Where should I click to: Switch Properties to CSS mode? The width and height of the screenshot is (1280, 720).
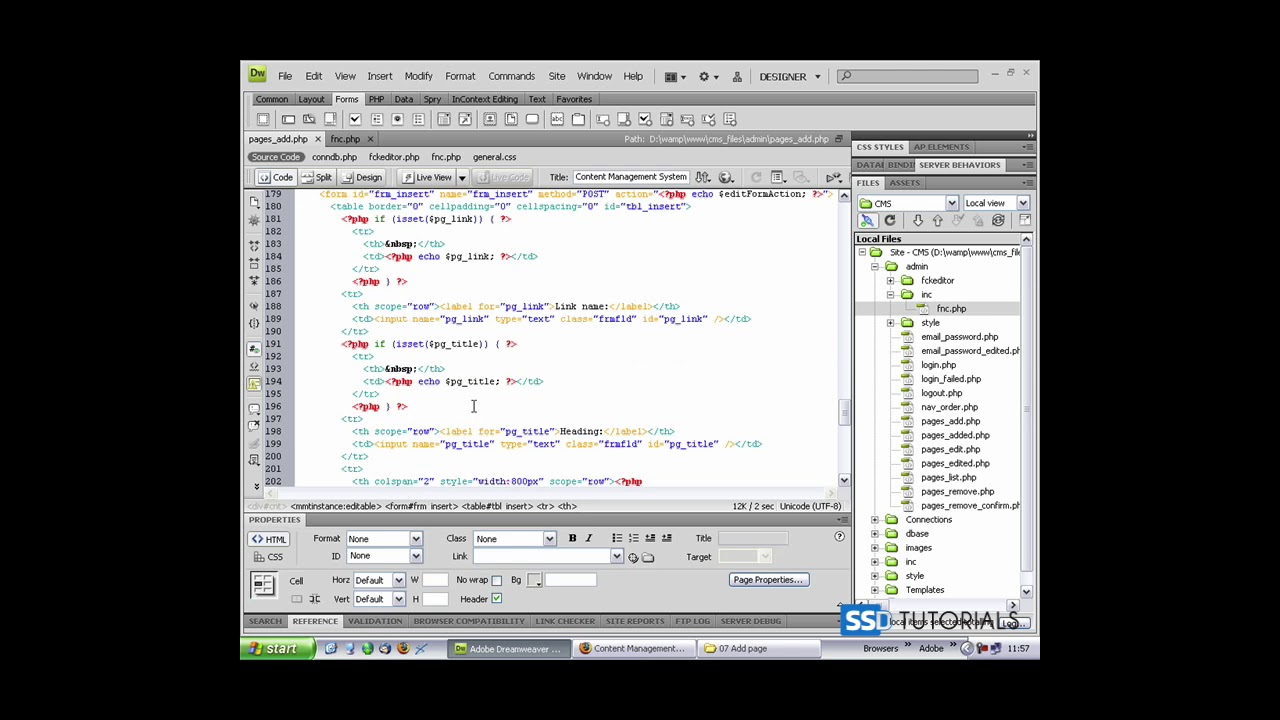[x=269, y=557]
